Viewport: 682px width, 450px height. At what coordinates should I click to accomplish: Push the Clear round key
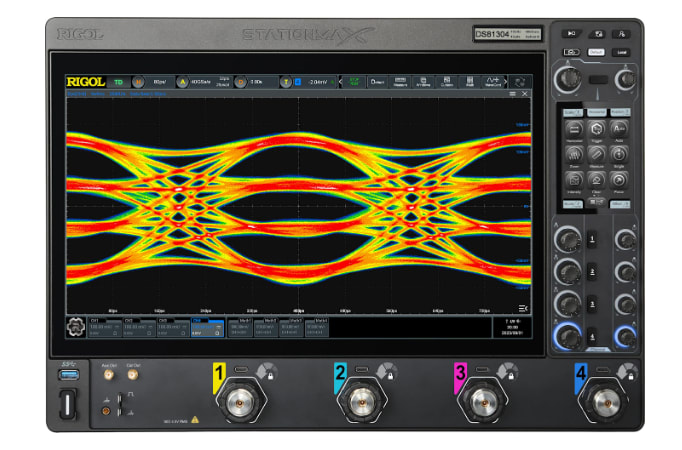596,180
